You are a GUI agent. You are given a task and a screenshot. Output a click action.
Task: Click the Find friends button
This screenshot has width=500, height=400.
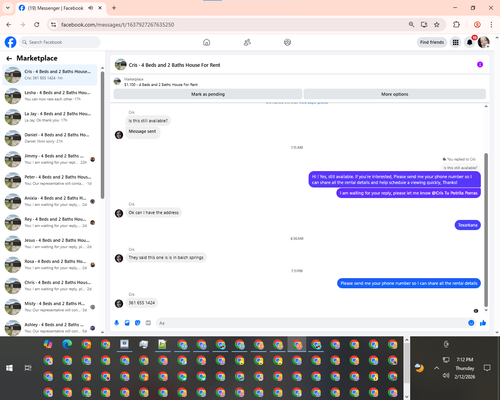point(432,42)
